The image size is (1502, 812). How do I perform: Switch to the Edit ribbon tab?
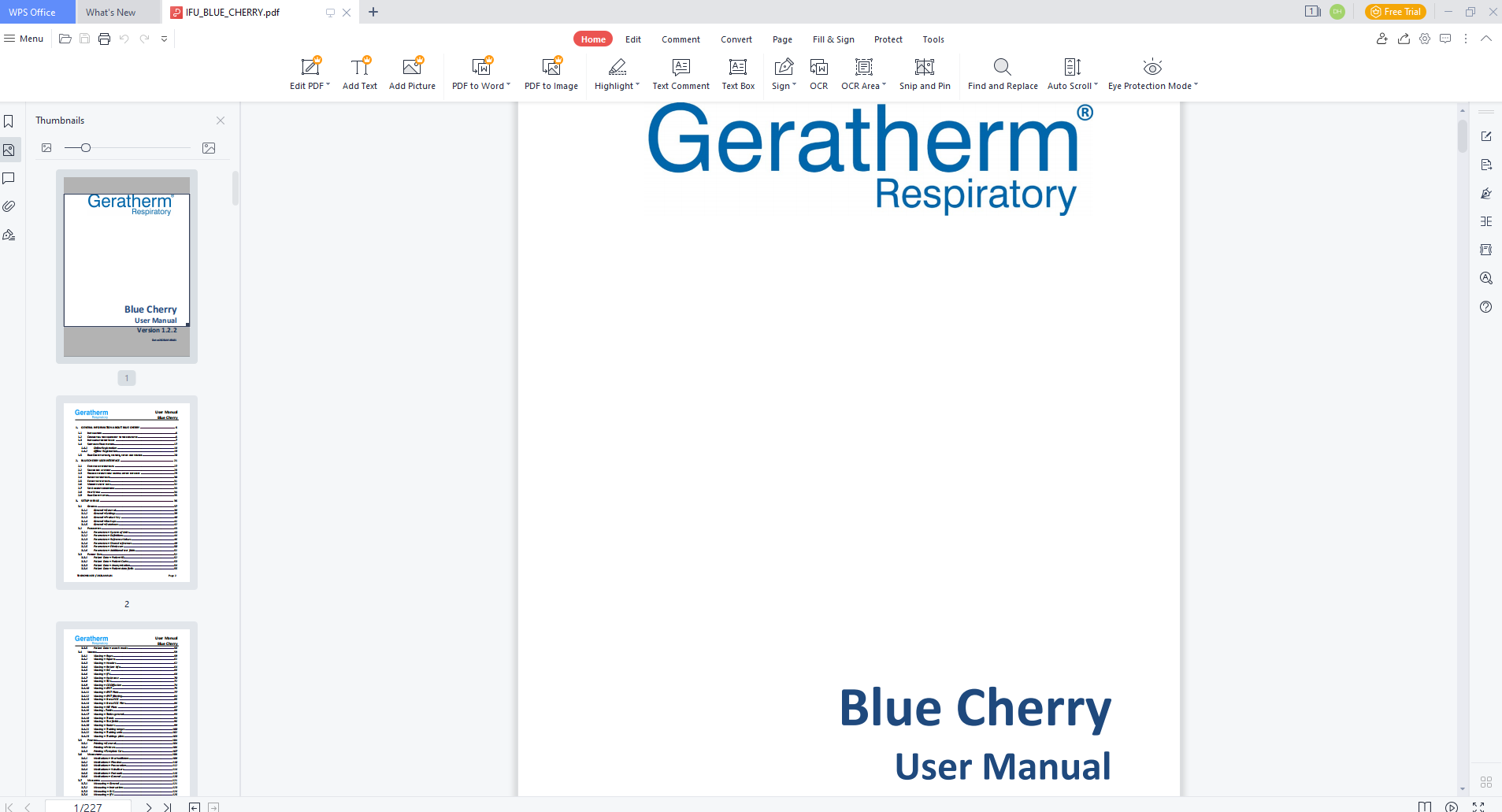[x=633, y=39]
